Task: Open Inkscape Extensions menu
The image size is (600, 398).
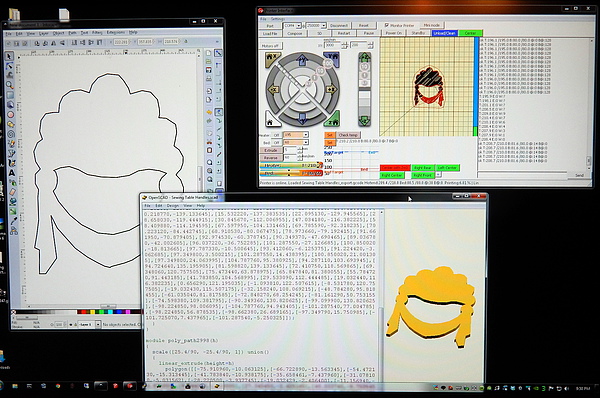Action: coord(116,33)
